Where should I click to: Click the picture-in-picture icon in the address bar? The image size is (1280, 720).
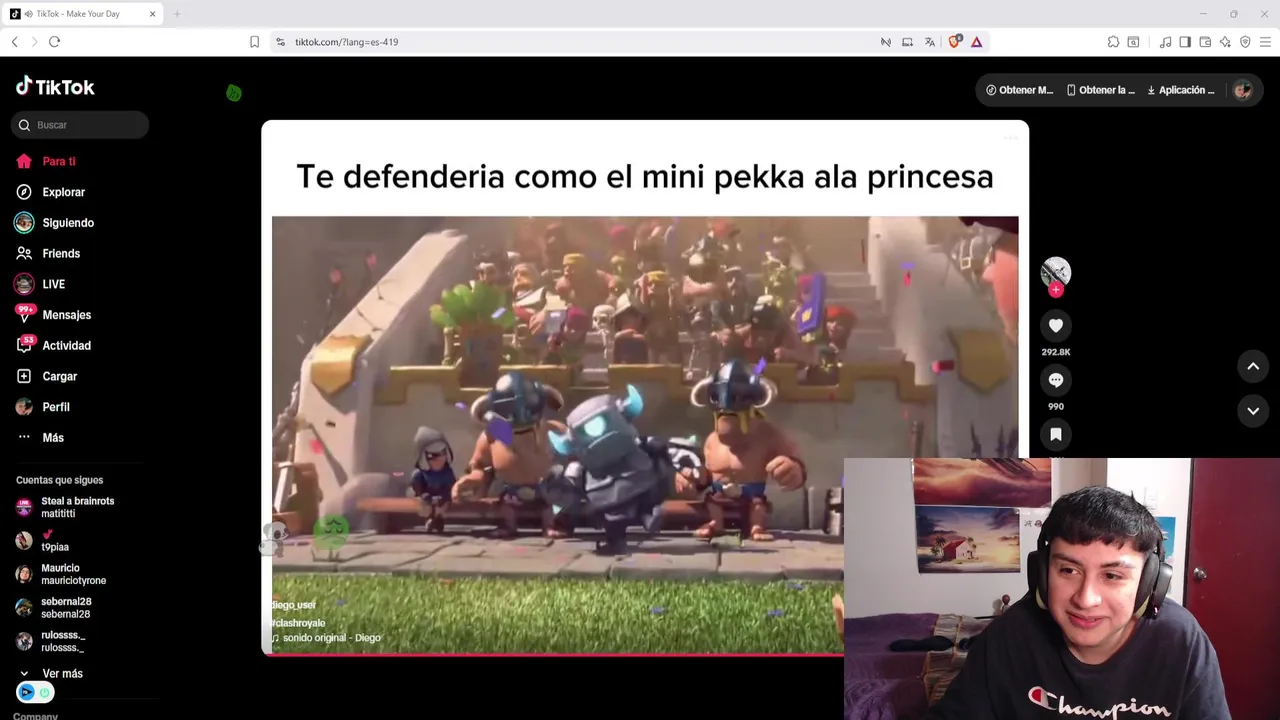click(x=907, y=42)
